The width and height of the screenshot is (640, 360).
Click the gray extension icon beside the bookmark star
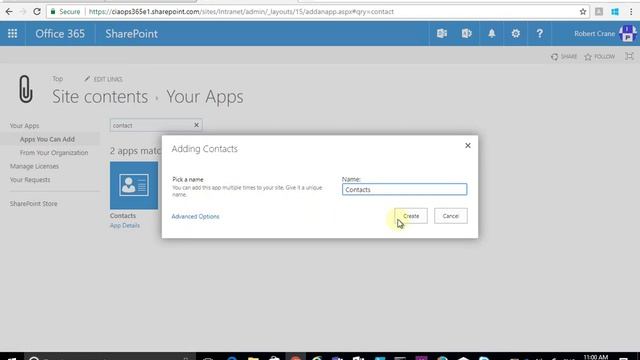(599, 12)
